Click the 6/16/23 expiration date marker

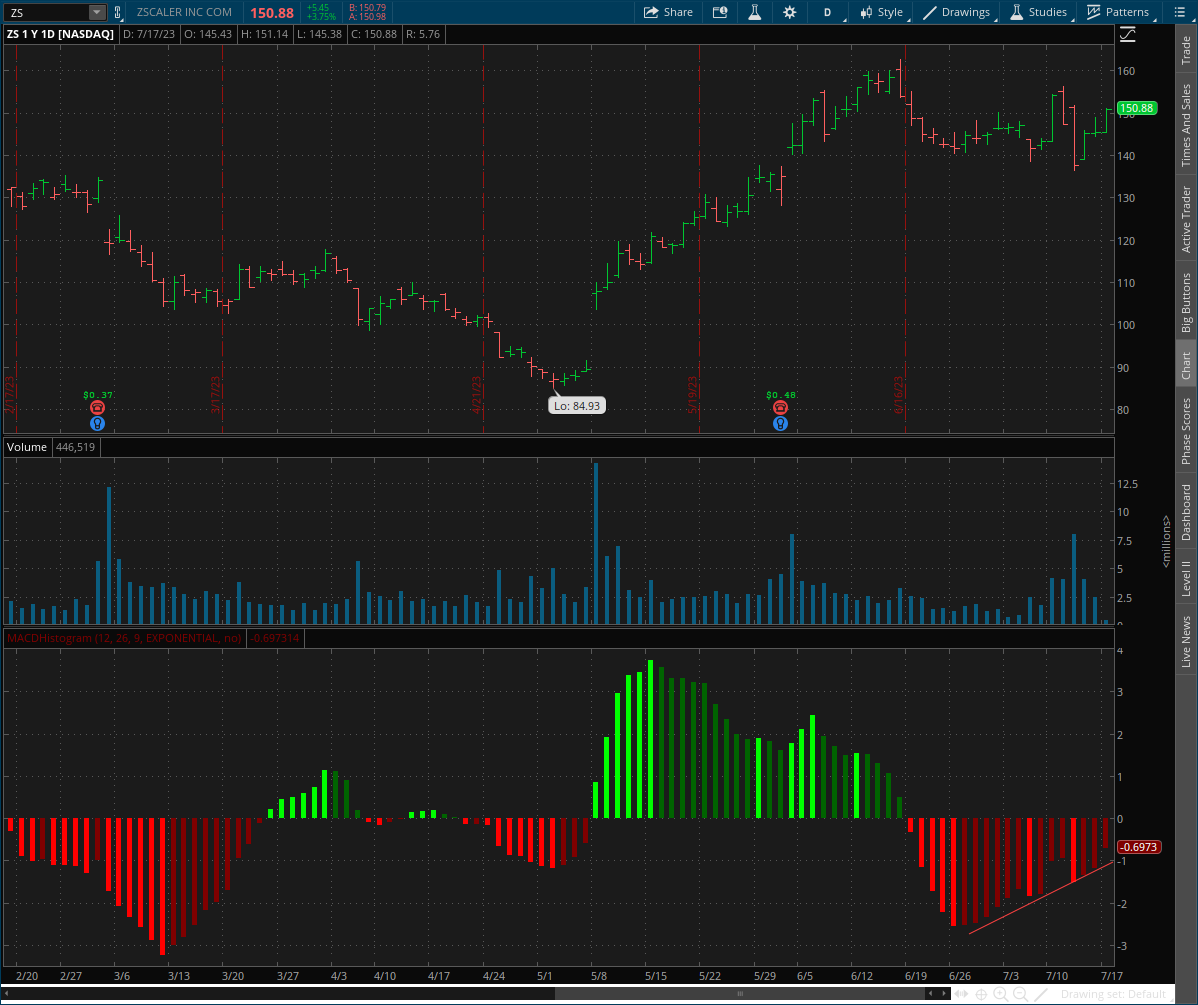tap(899, 395)
